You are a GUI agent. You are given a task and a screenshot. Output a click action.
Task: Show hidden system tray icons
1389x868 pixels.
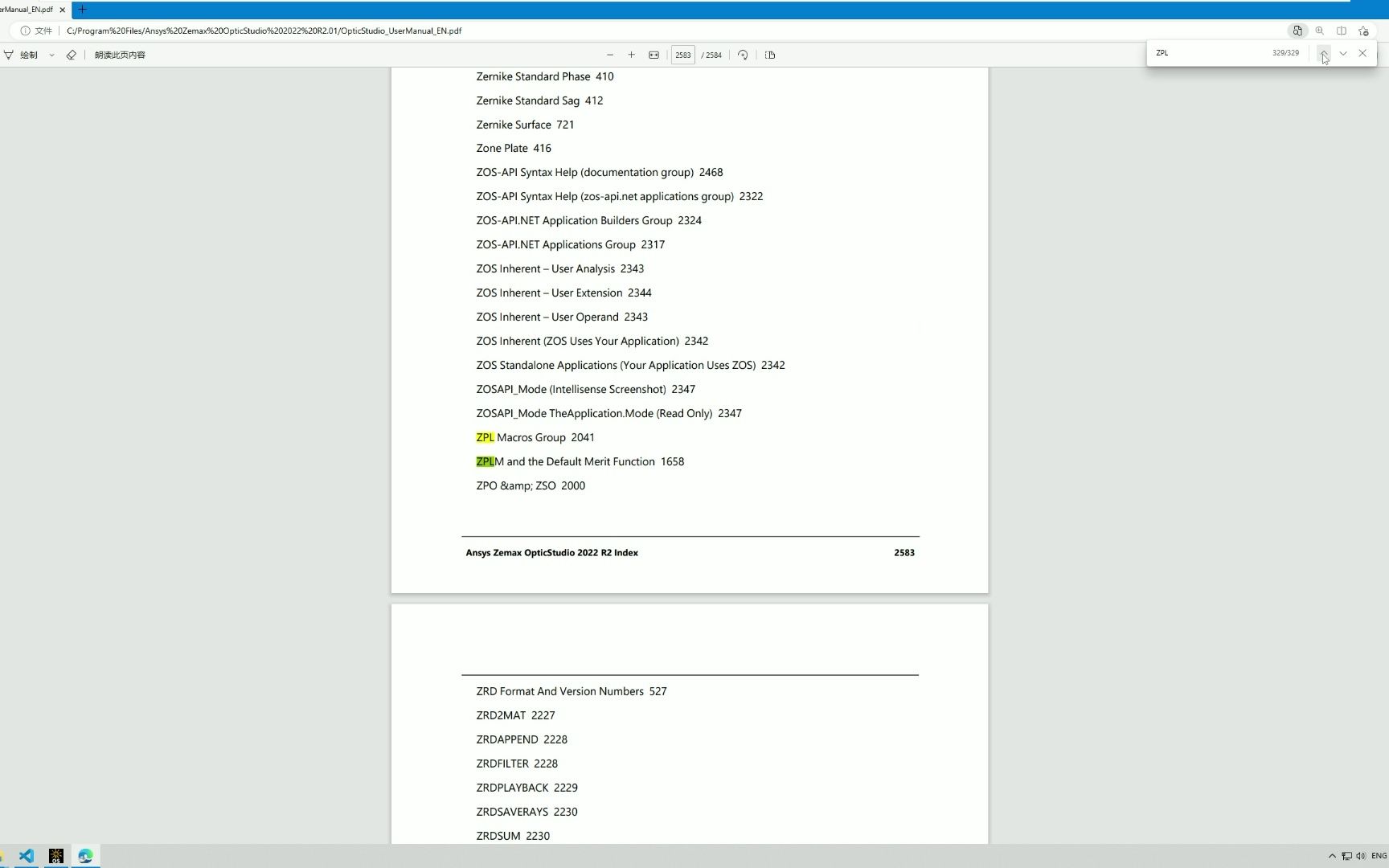coord(1332,856)
